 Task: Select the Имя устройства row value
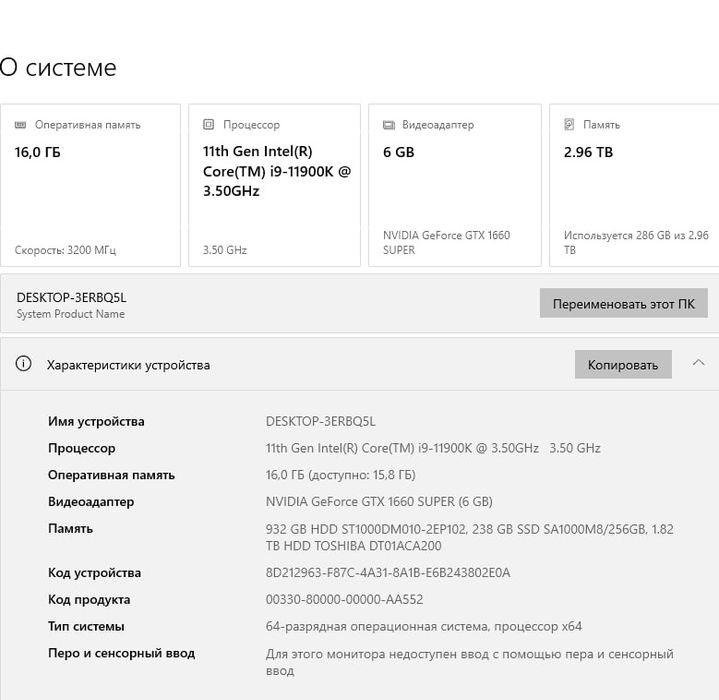[x=320, y=421]
